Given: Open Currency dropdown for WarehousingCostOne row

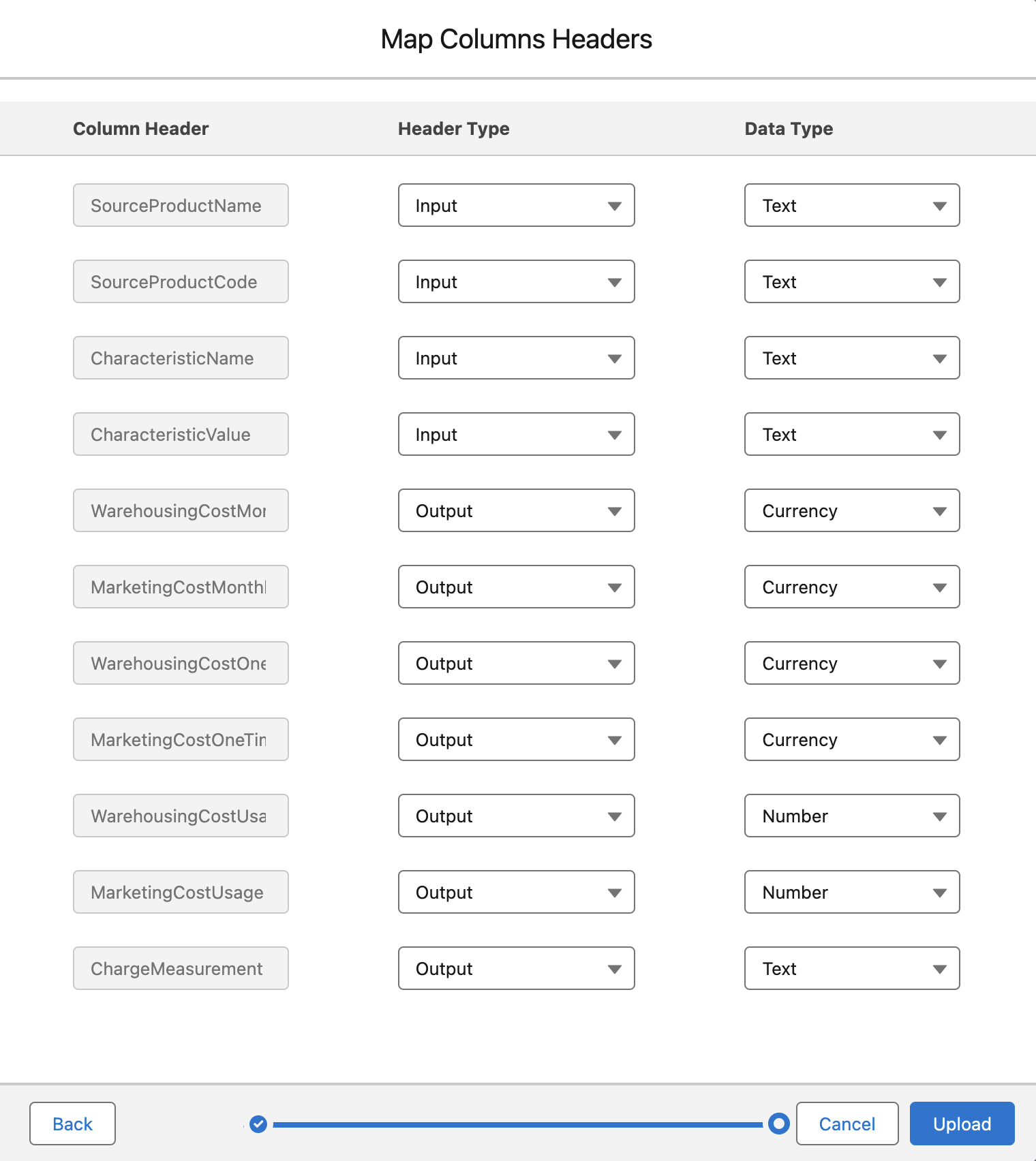Looking at the screenshot, I should pyautogui.click(x=852, y=663).
